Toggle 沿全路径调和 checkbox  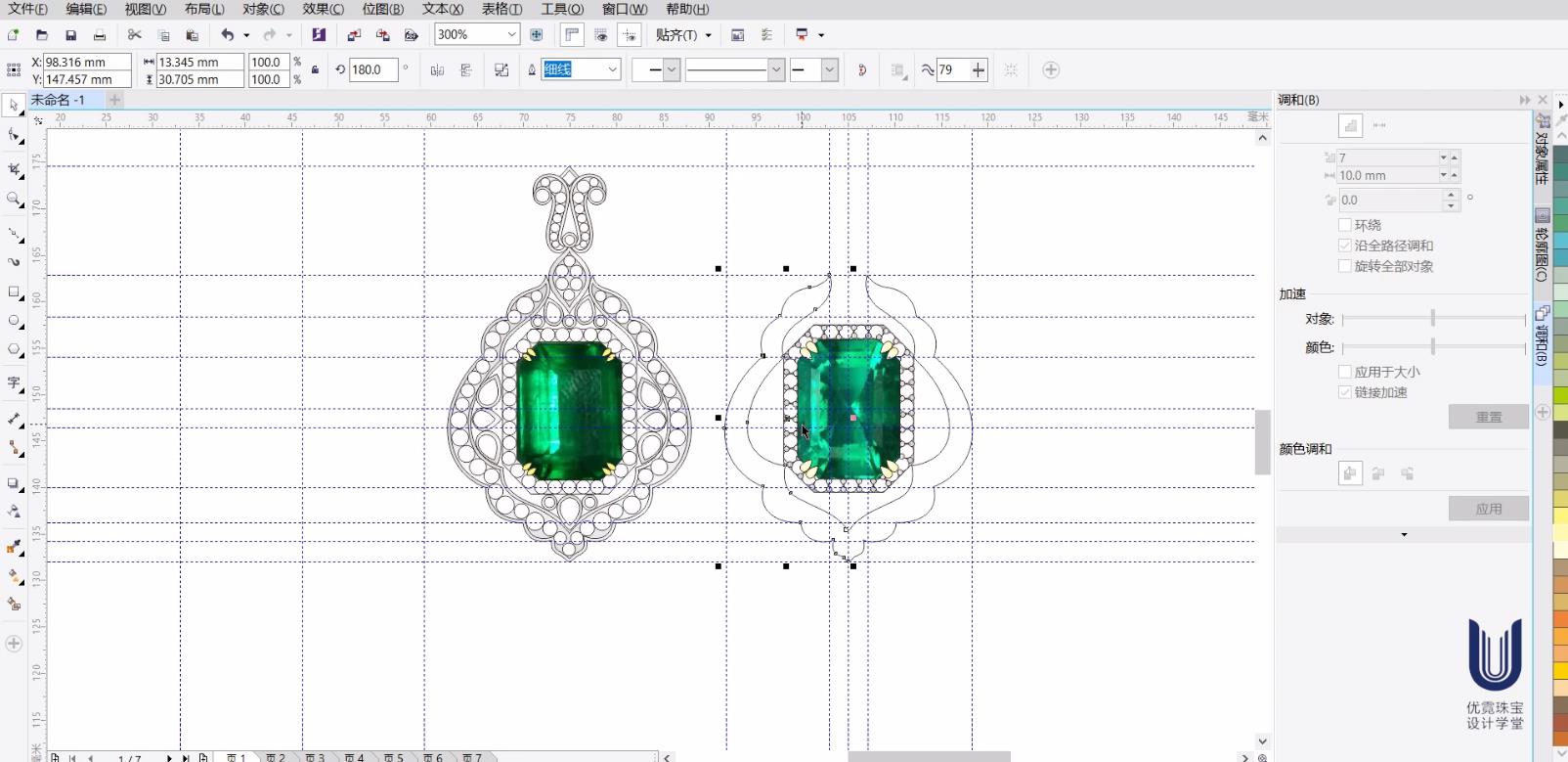tap(1345, 246)
